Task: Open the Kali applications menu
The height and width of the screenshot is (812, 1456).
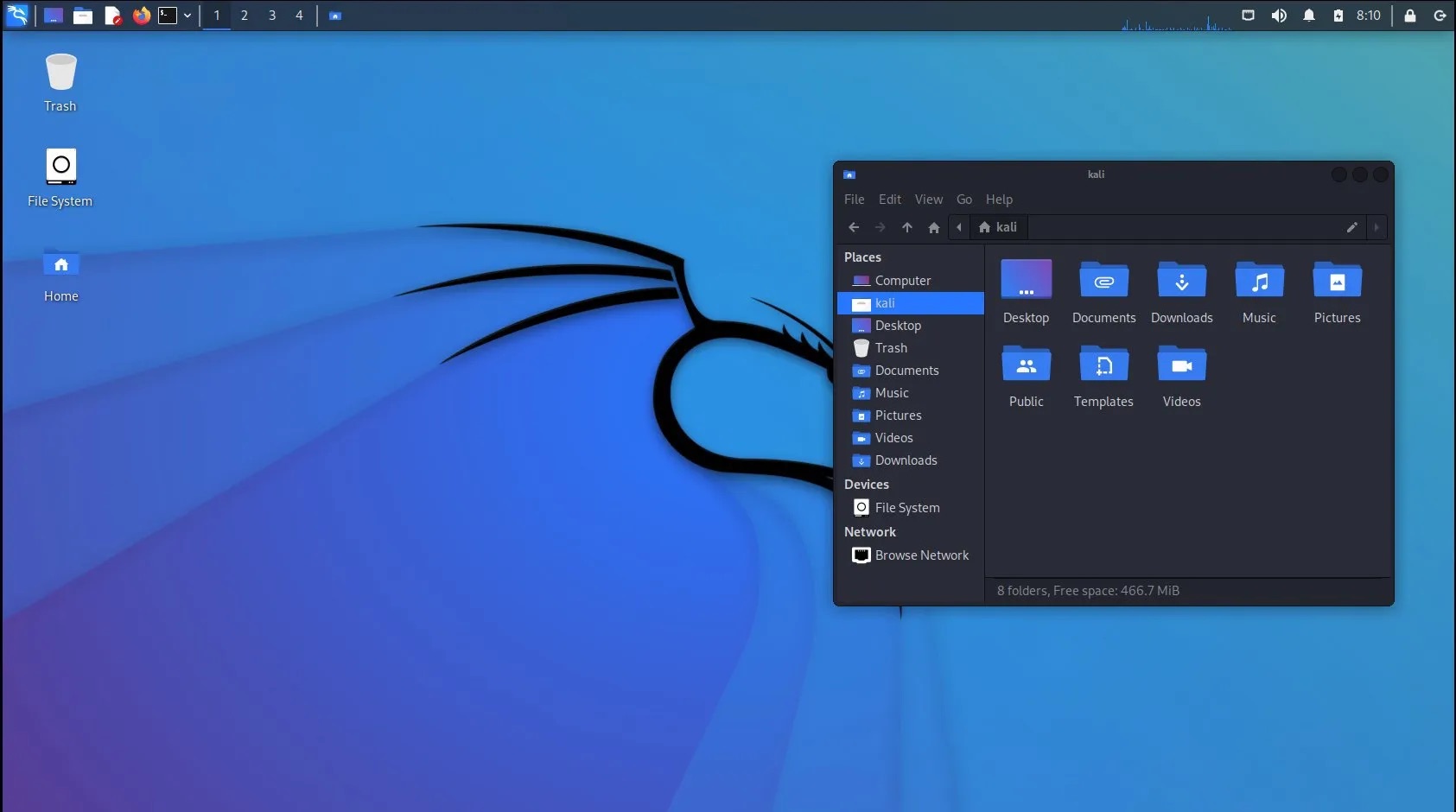Action: tap(16, 15)
